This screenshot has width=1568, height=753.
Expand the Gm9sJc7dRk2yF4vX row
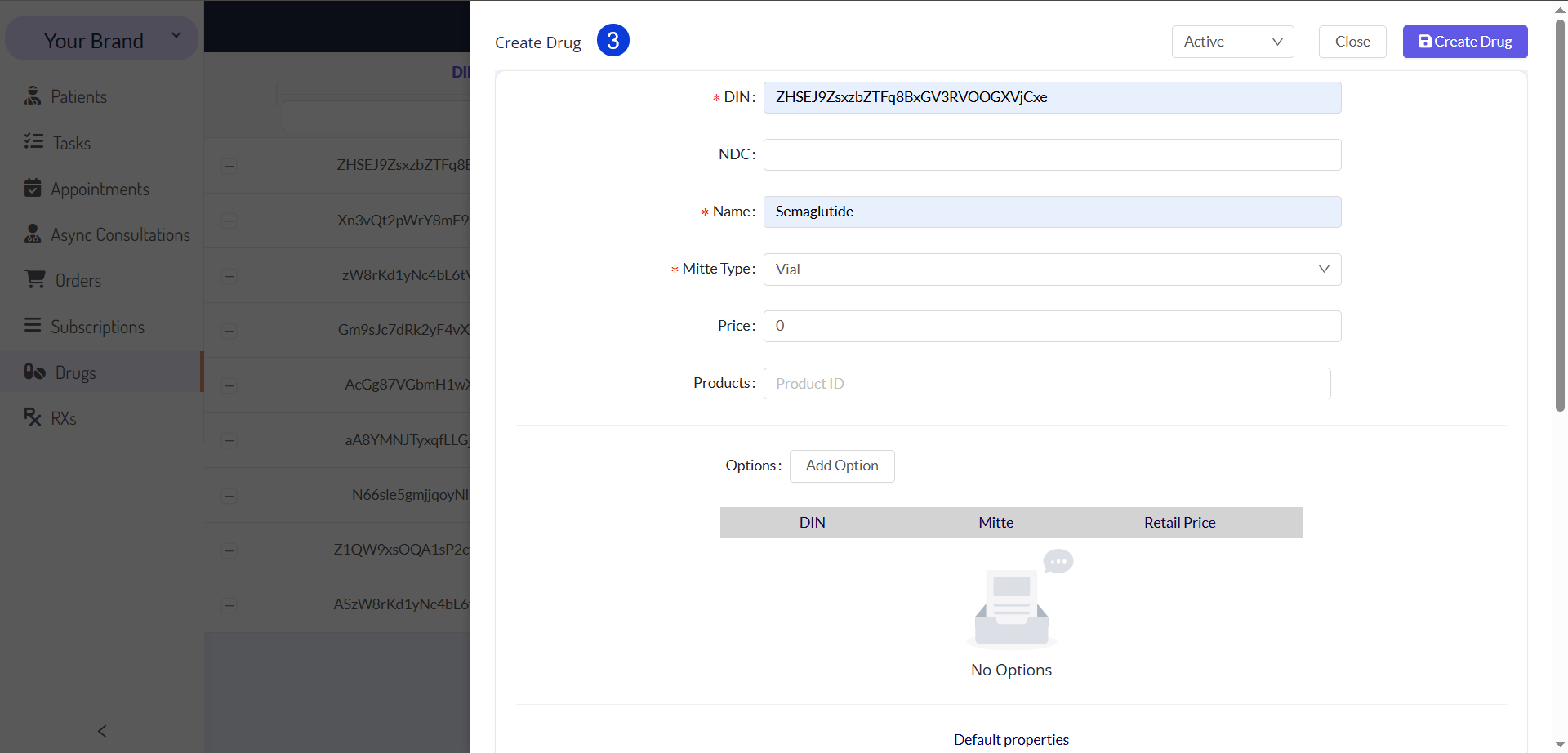(x=229, y=331)
